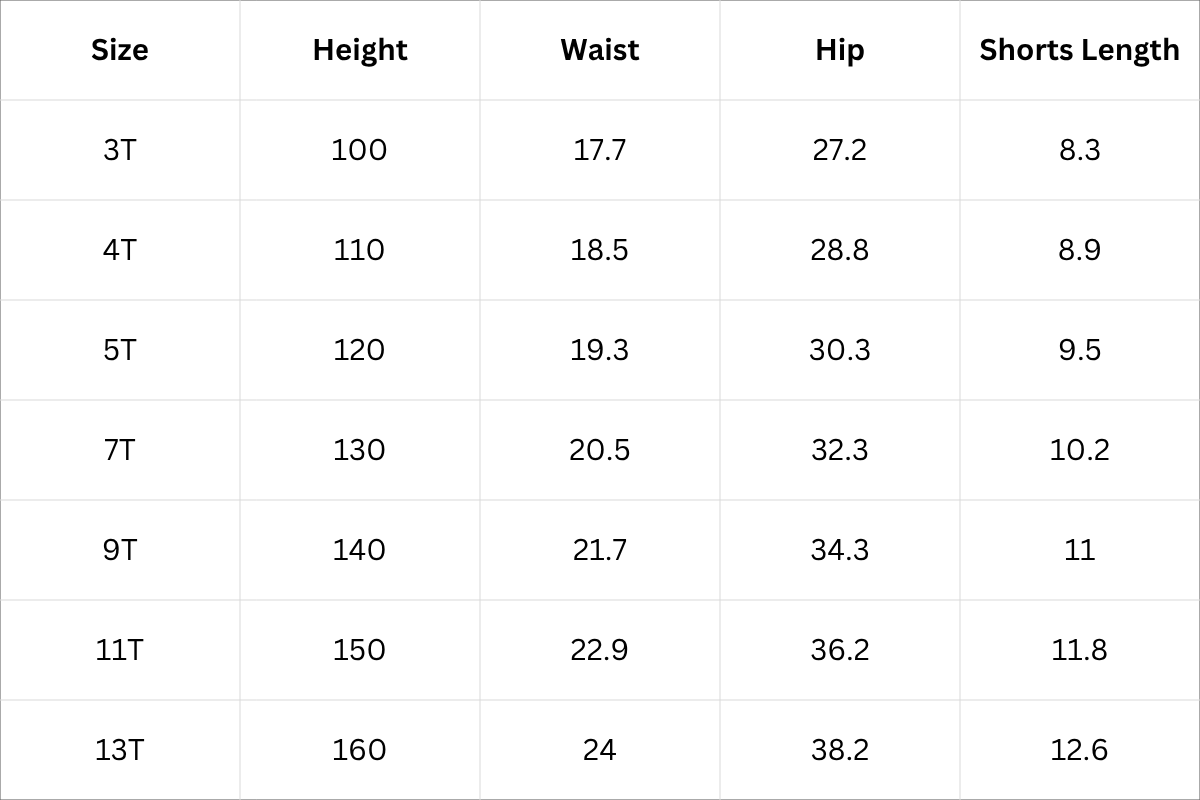The height and width of the screenshot is (800, 1200).
Task: Select the waist value 18.5
Action: (599, 250)
